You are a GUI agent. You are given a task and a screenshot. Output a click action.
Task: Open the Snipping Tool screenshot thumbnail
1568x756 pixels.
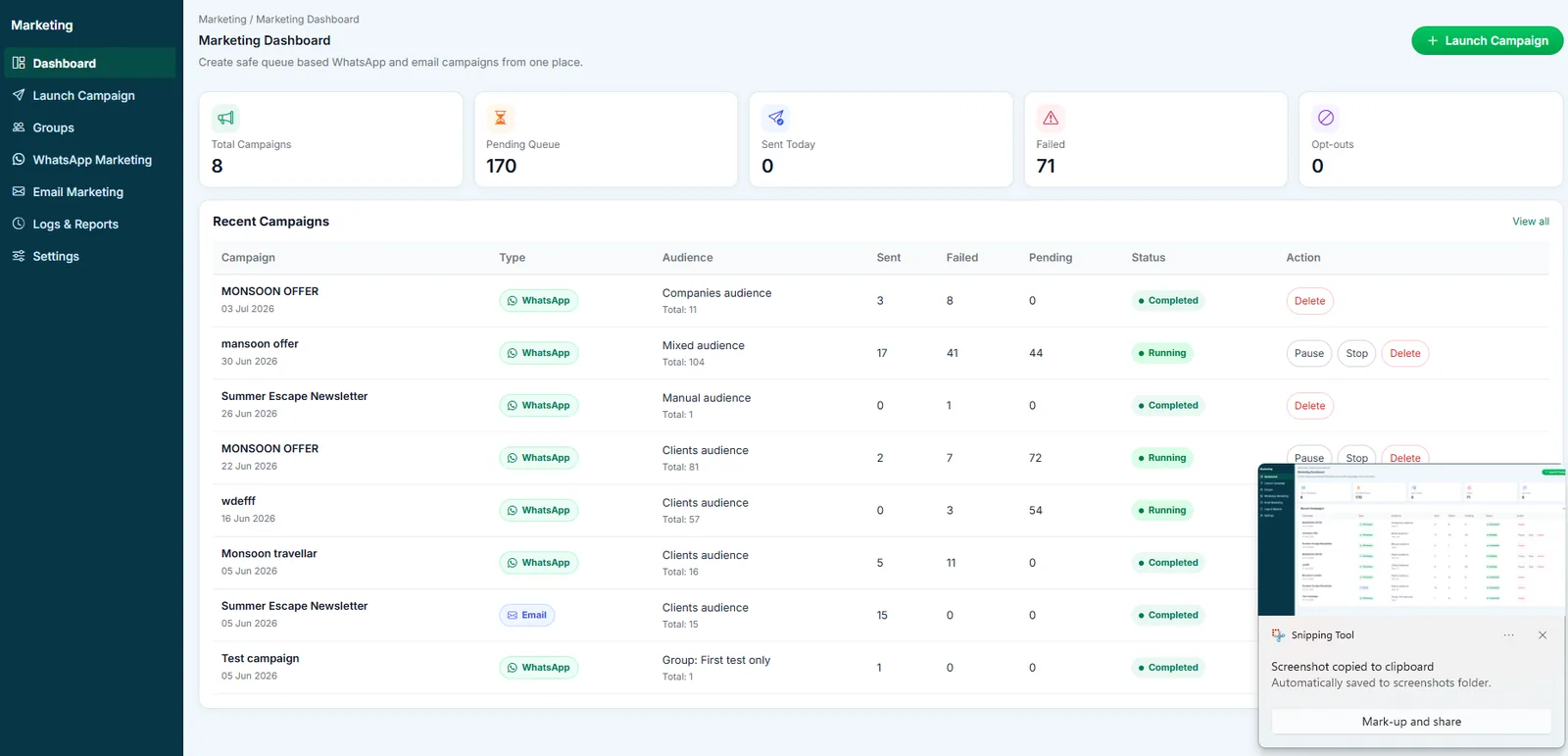pyautogui.click(x=1411, y=540)
